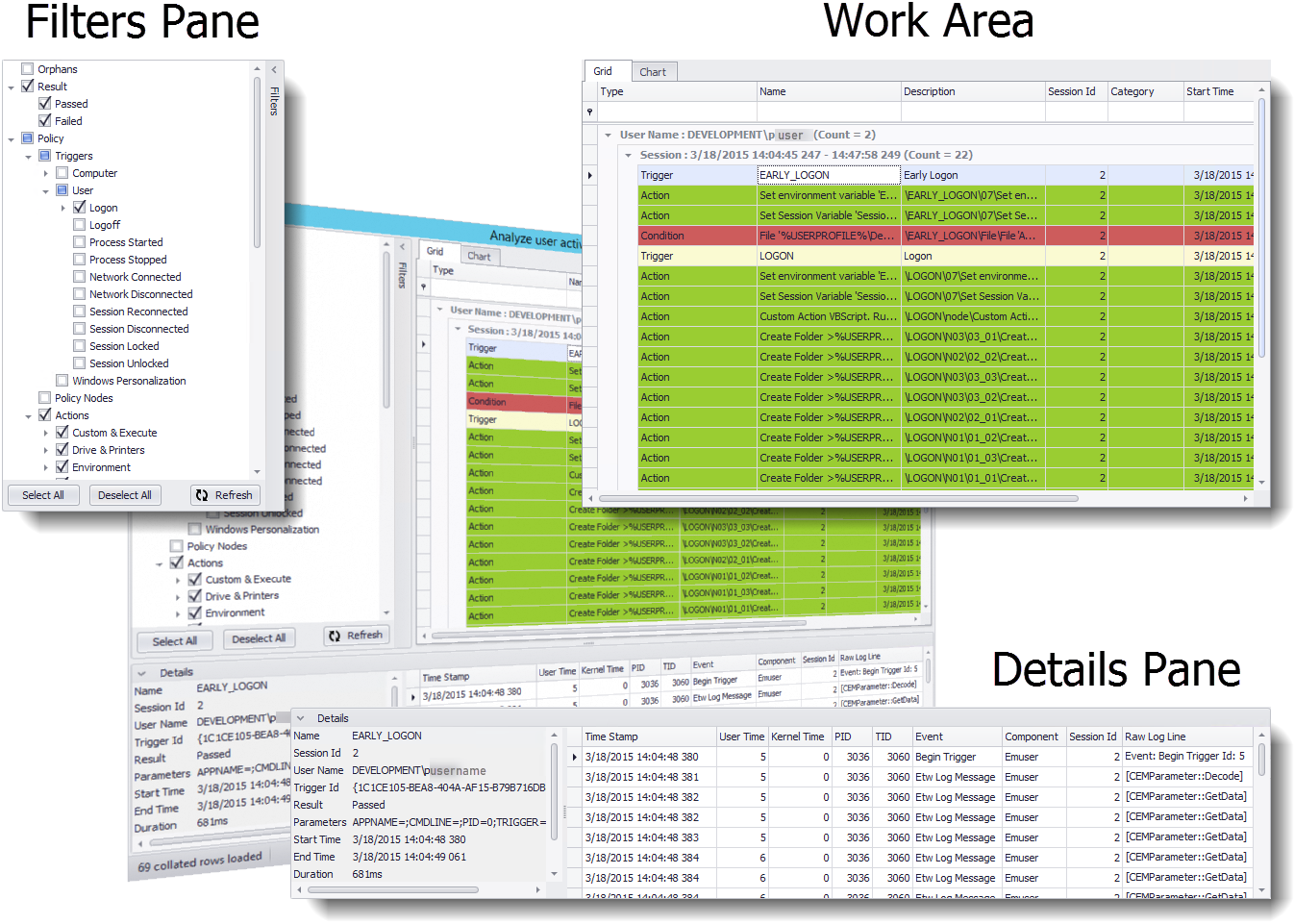Enable the Logoff trigger checkbox

coord(80,225)
